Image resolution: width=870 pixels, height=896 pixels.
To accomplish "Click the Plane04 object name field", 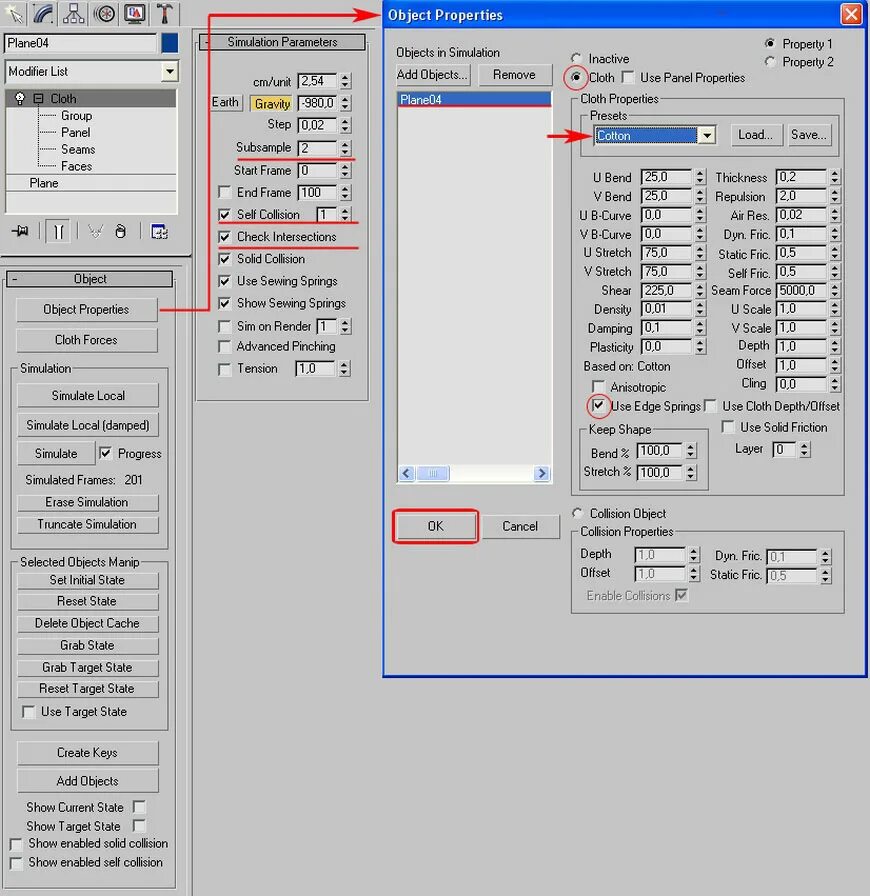I will (x=81, y=43).
